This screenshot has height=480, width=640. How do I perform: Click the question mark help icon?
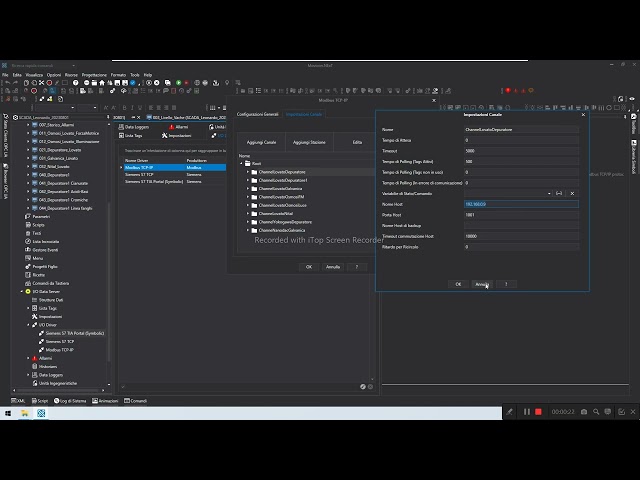(76, 82)
